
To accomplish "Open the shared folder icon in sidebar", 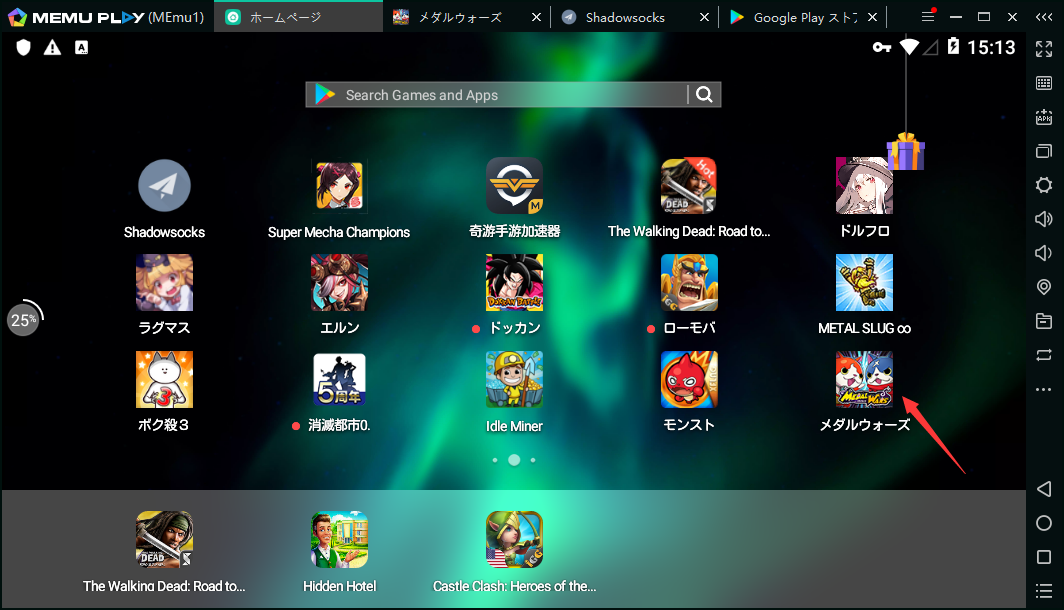I will [1044, 321].
